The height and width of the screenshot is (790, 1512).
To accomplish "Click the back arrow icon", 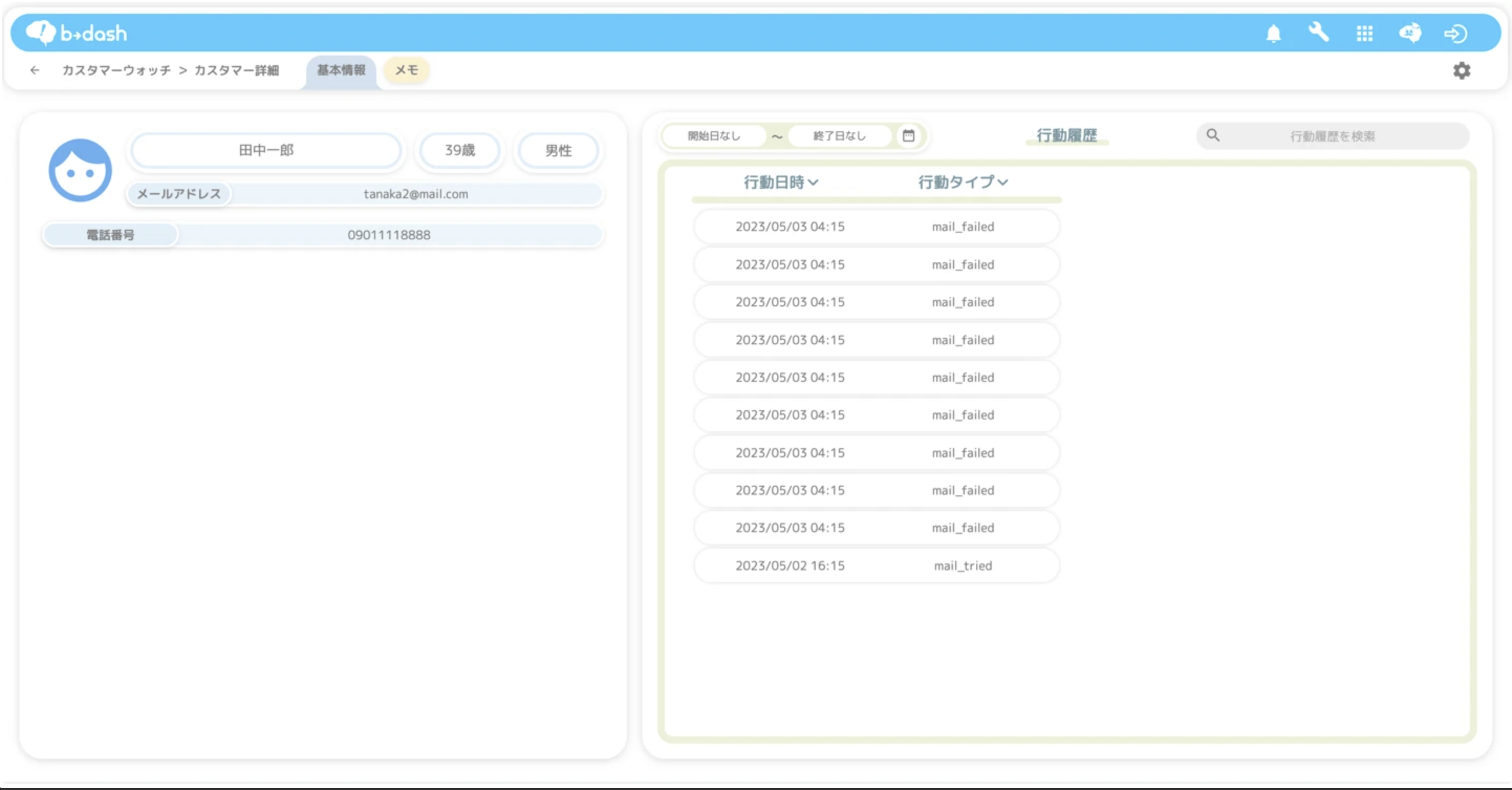I will (x=35, y=70).
